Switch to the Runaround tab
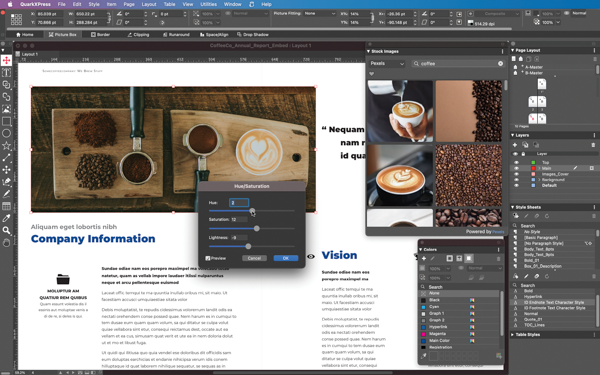 click(x=176, y=34)
